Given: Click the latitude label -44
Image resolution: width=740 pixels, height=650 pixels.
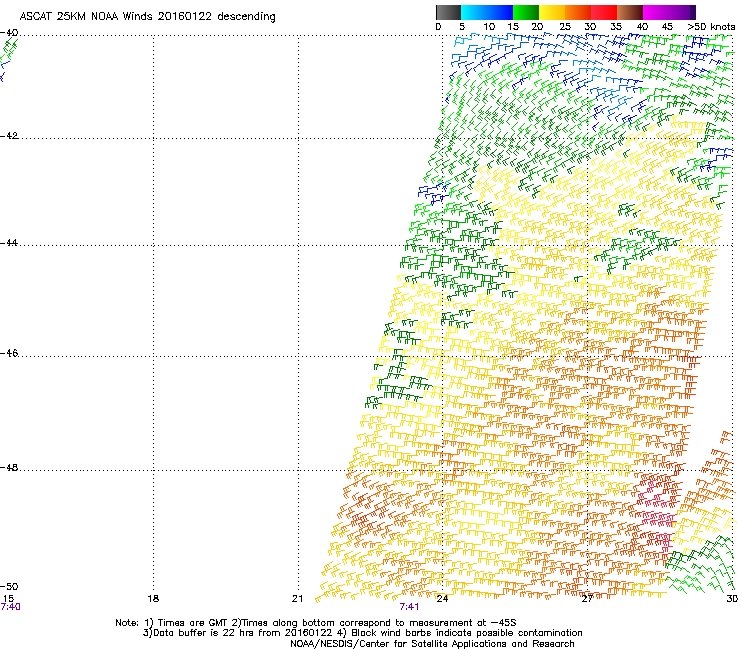Looking at the screenshot, I should (x=9, y=243).
